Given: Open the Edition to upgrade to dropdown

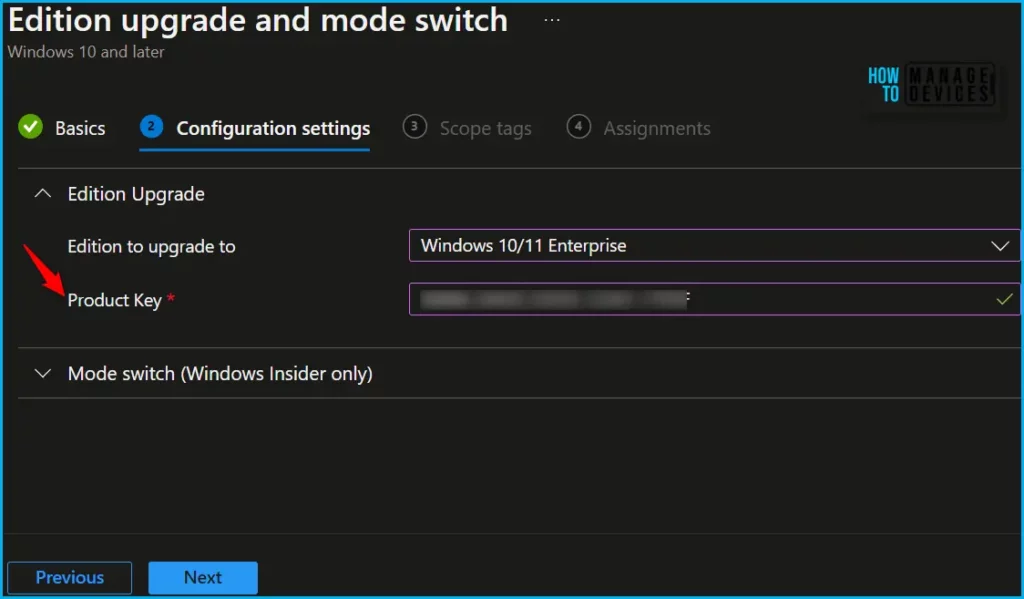Looking at the screenshot, I should 714,246.
